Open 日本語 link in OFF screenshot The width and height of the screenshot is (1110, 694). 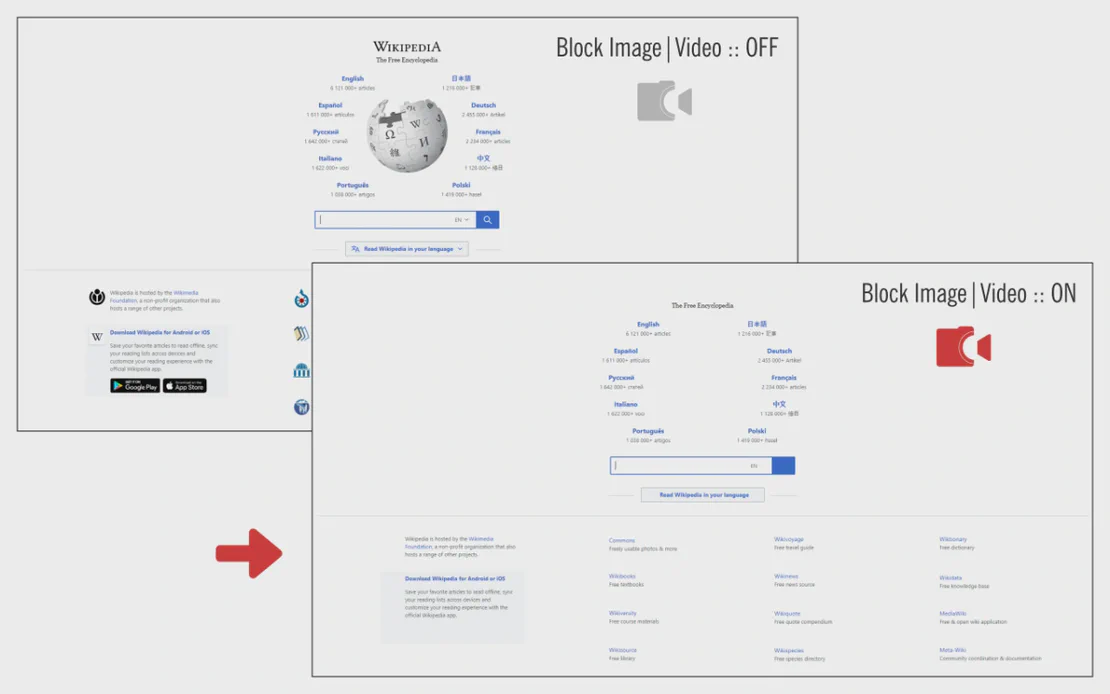(x=461, y=79)
